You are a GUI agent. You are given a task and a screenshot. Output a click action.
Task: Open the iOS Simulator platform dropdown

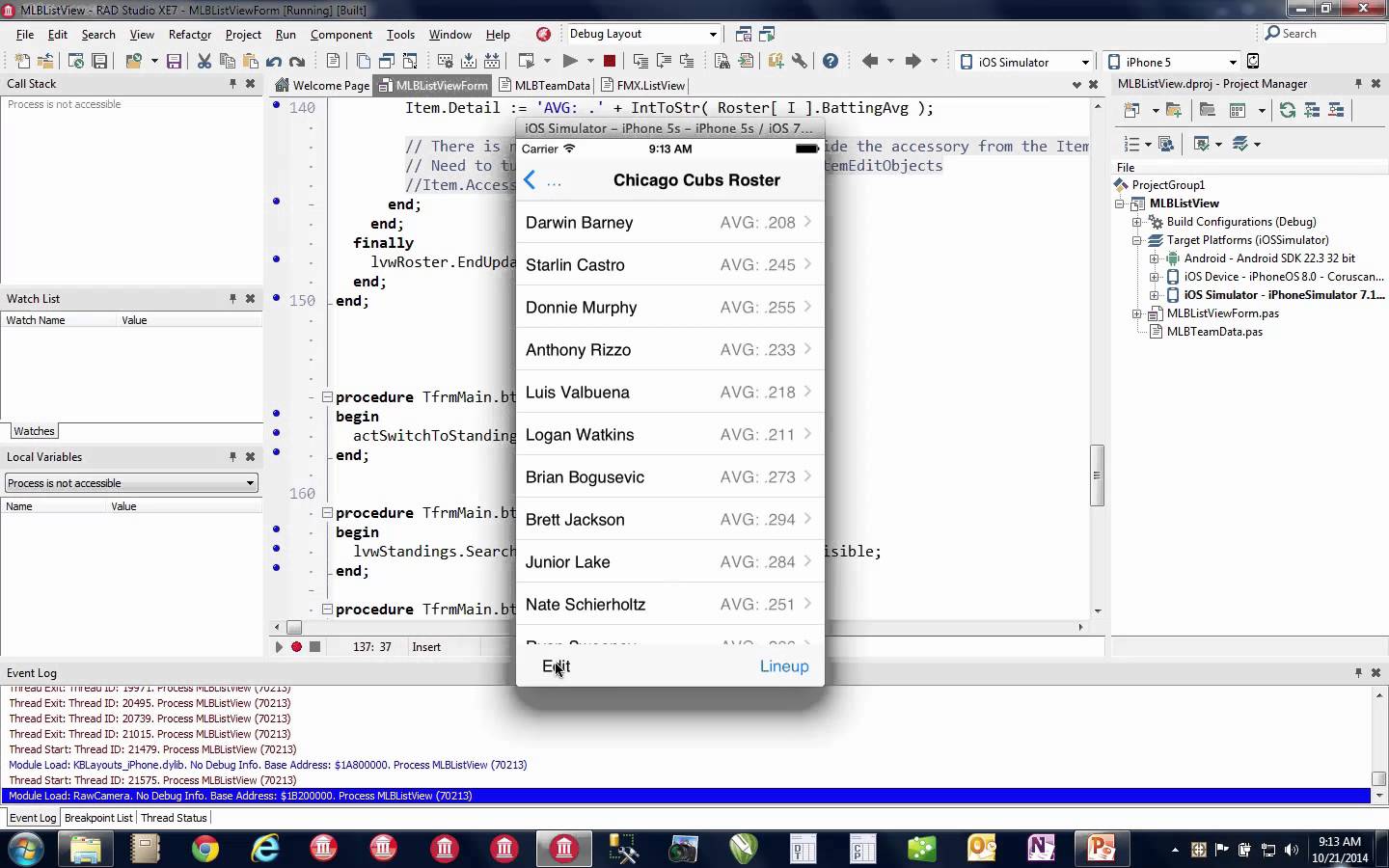(x=1085, y=62)
